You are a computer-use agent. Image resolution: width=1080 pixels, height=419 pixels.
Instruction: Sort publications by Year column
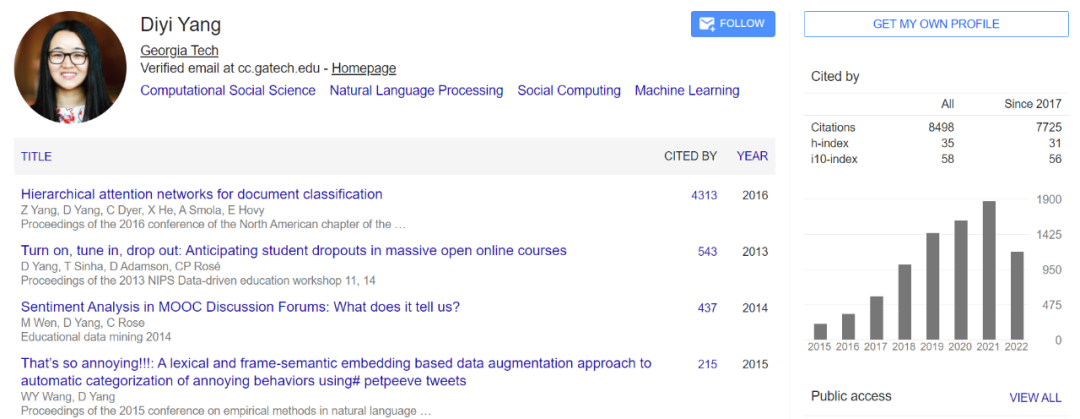[x=752, y=156]
